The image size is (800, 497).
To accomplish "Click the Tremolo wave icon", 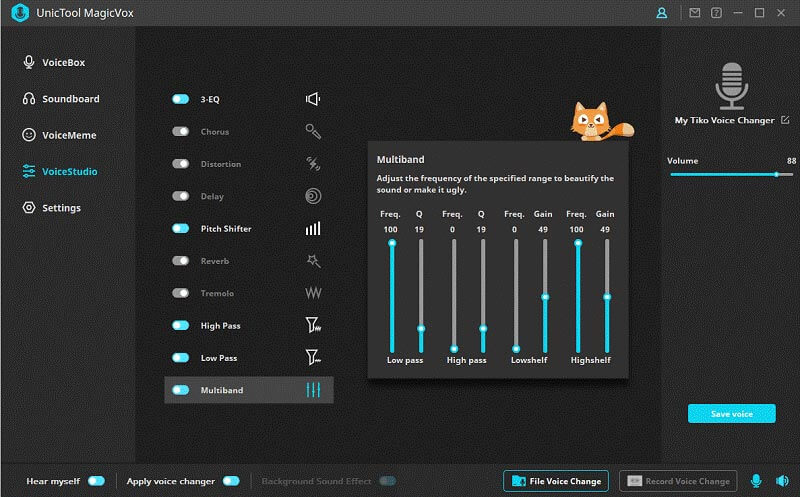I will click(313, 293).
